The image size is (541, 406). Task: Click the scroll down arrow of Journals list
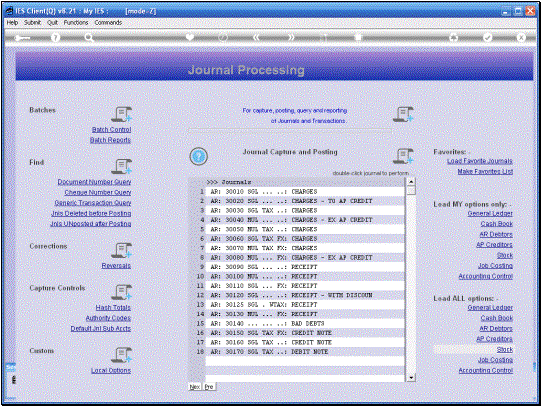(411, 378)
